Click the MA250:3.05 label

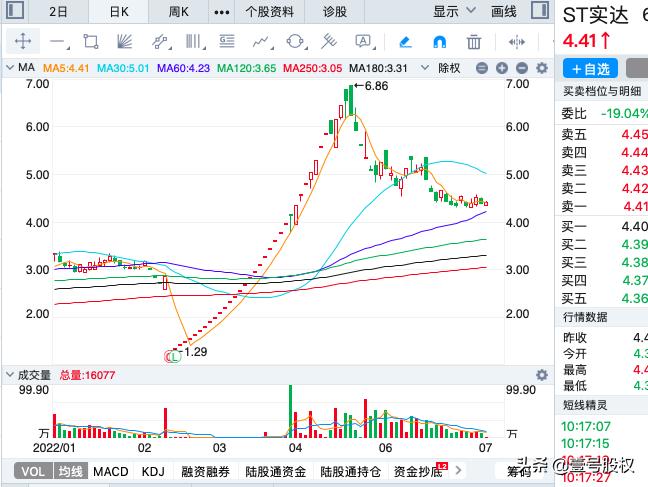click(x=312, y=68)
